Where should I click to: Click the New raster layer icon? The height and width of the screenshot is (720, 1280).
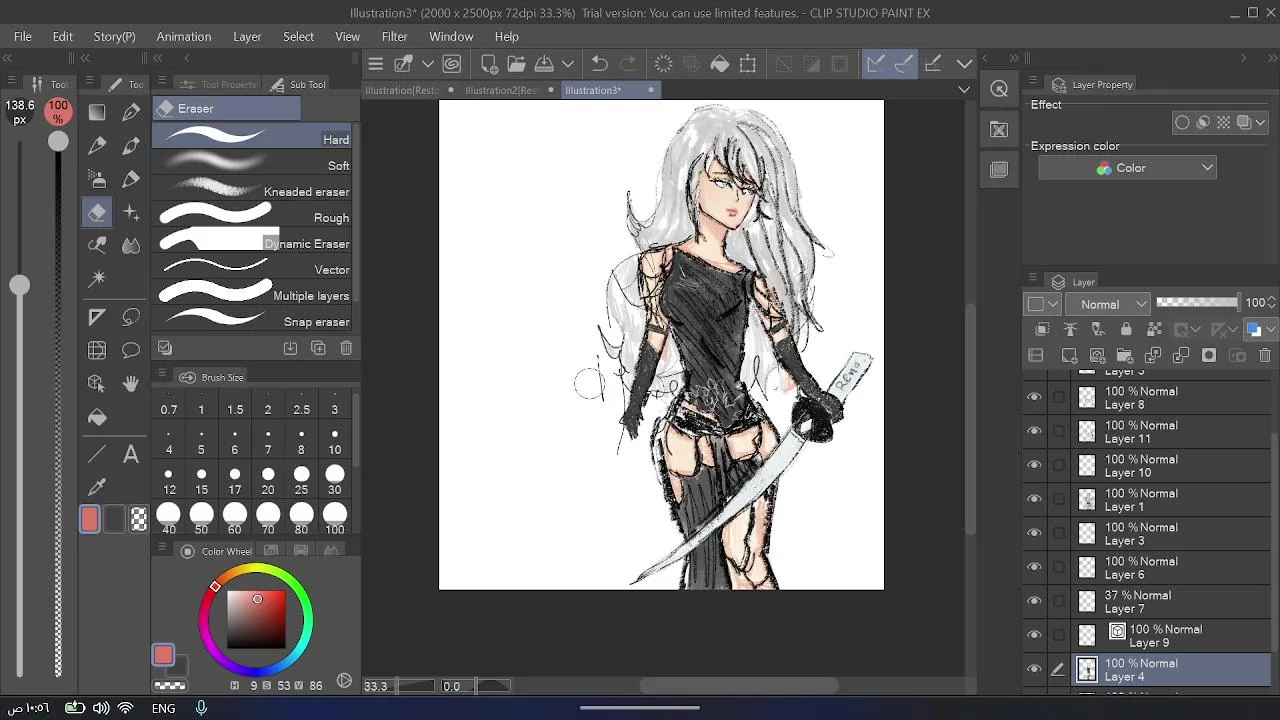(1069, 355)
